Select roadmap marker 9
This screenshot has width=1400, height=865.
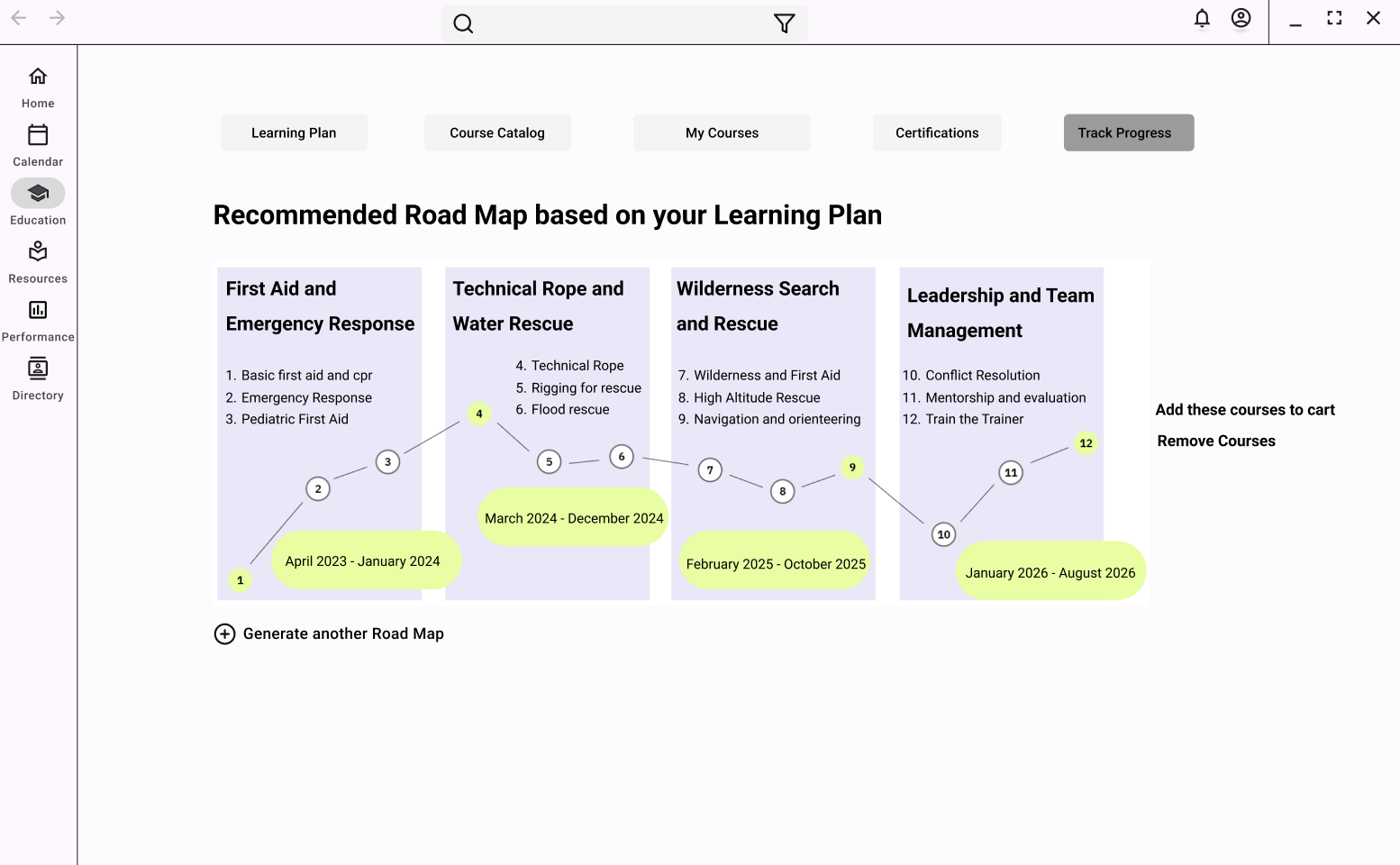pyautogui.click(x=852, y=467)
